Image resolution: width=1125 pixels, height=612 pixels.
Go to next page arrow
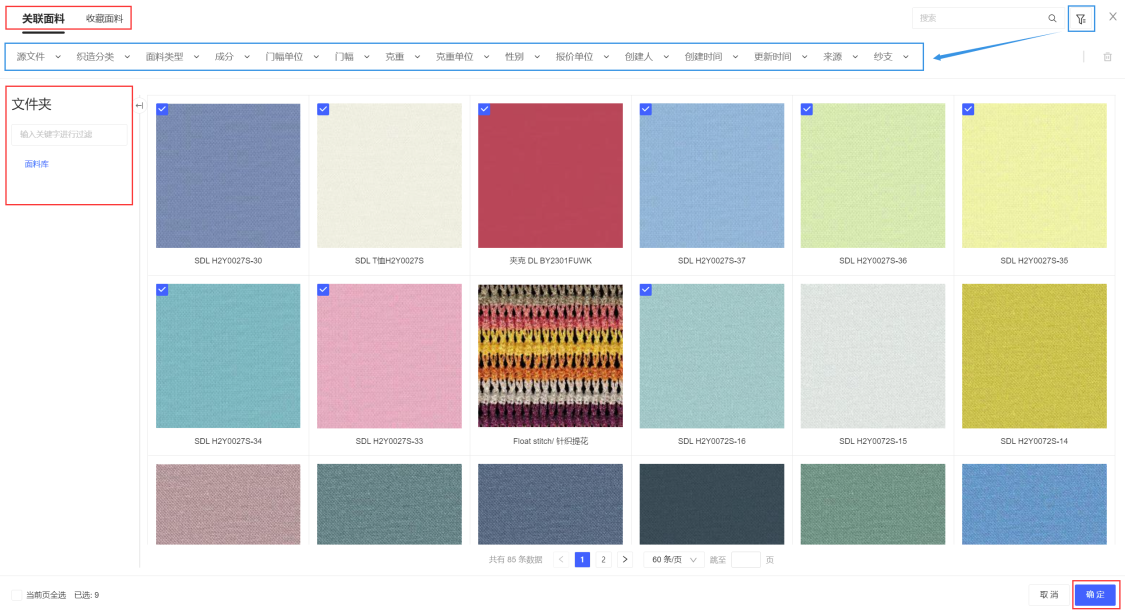click(x=625, y=560)
